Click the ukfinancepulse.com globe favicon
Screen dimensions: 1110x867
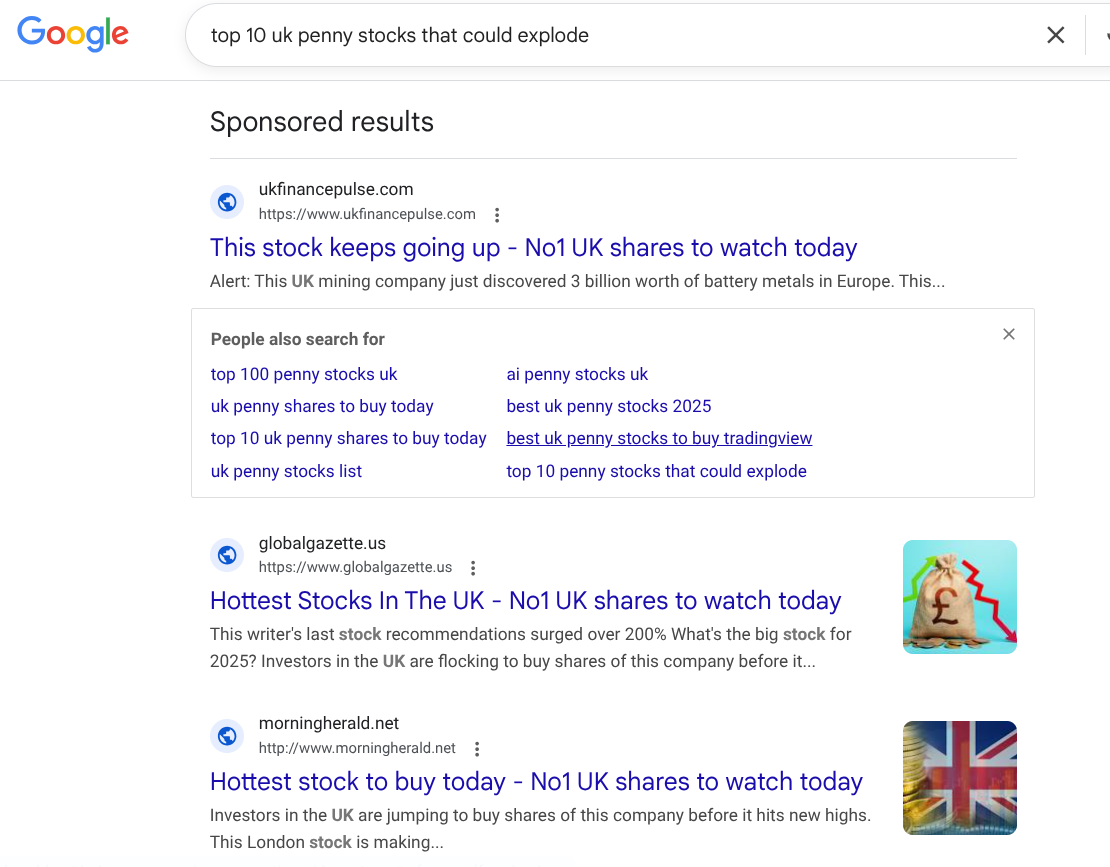(x=227, y=202)
